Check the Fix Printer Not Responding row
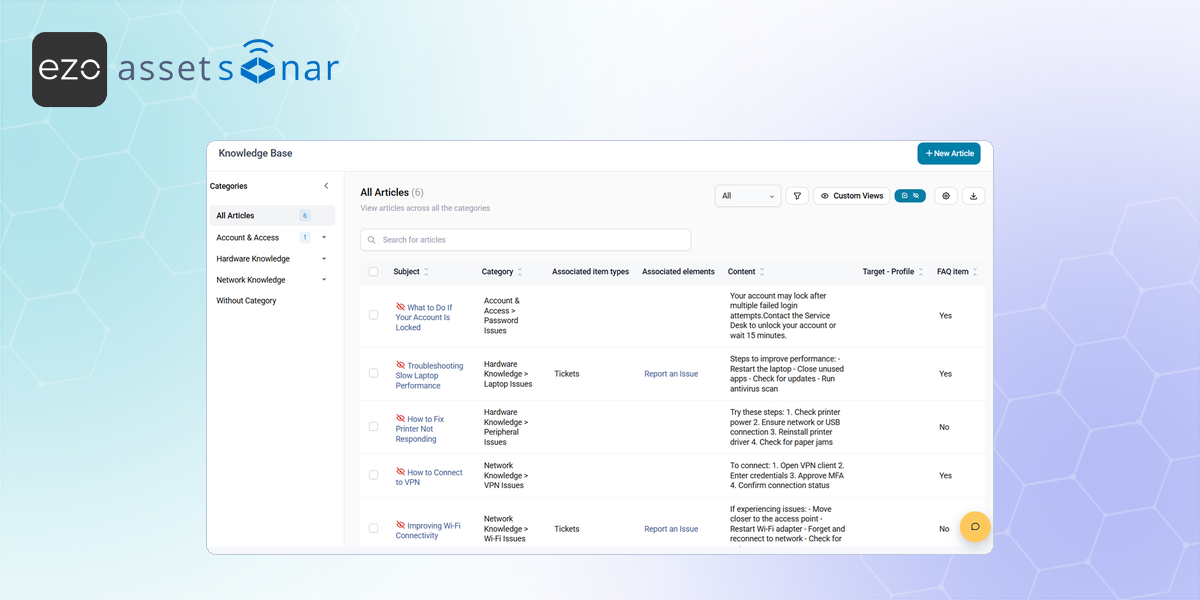Image resolution: width=1200 pixels, height=600 pixels. (374, 427)
